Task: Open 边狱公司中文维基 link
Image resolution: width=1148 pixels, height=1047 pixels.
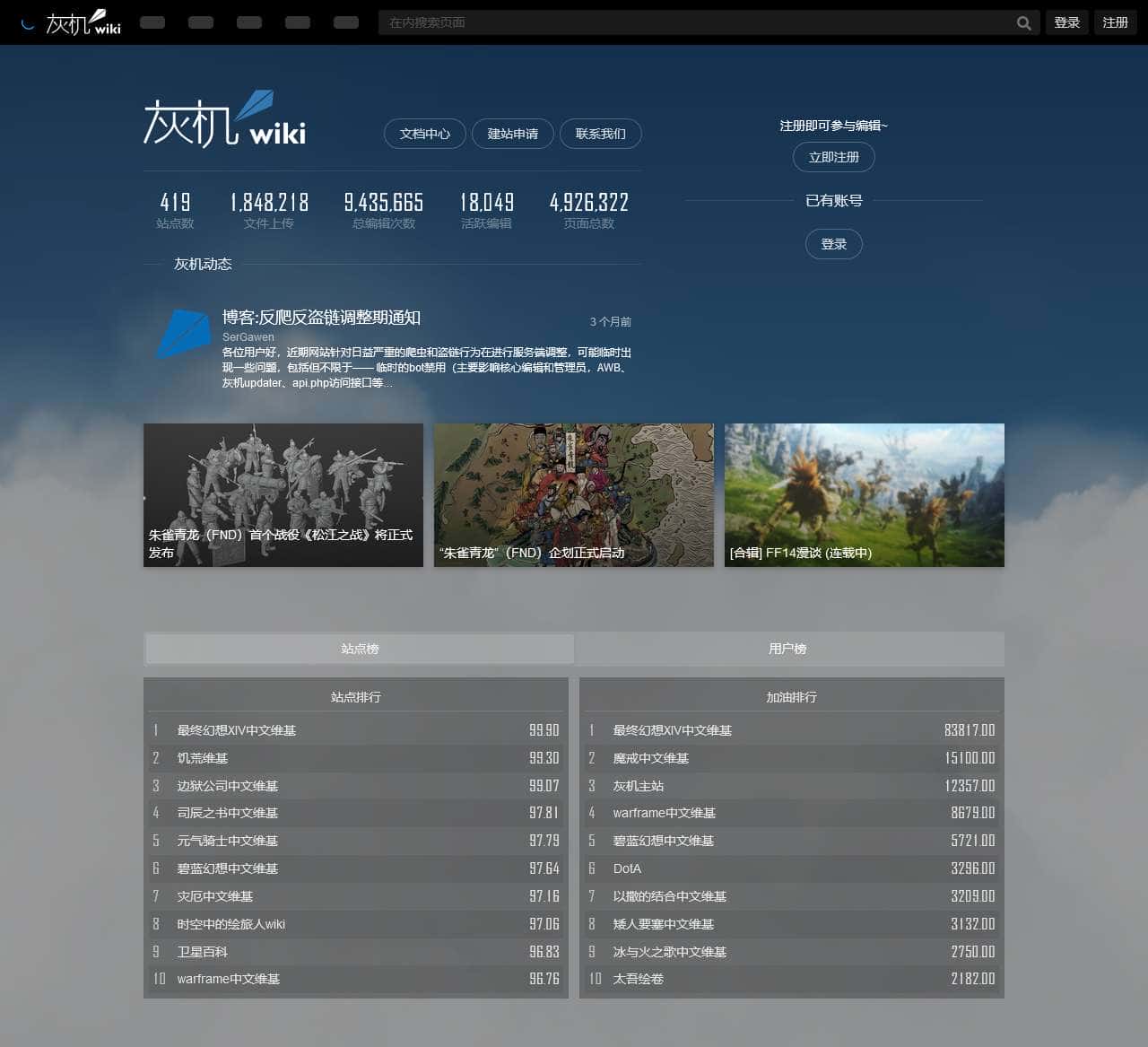Action: [227, 786]
